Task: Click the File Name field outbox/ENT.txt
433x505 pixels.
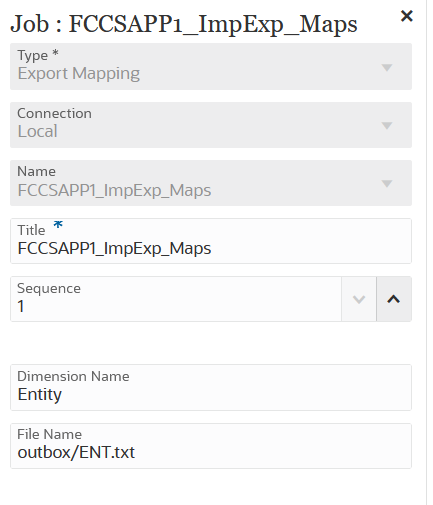Action: [211, 446]
